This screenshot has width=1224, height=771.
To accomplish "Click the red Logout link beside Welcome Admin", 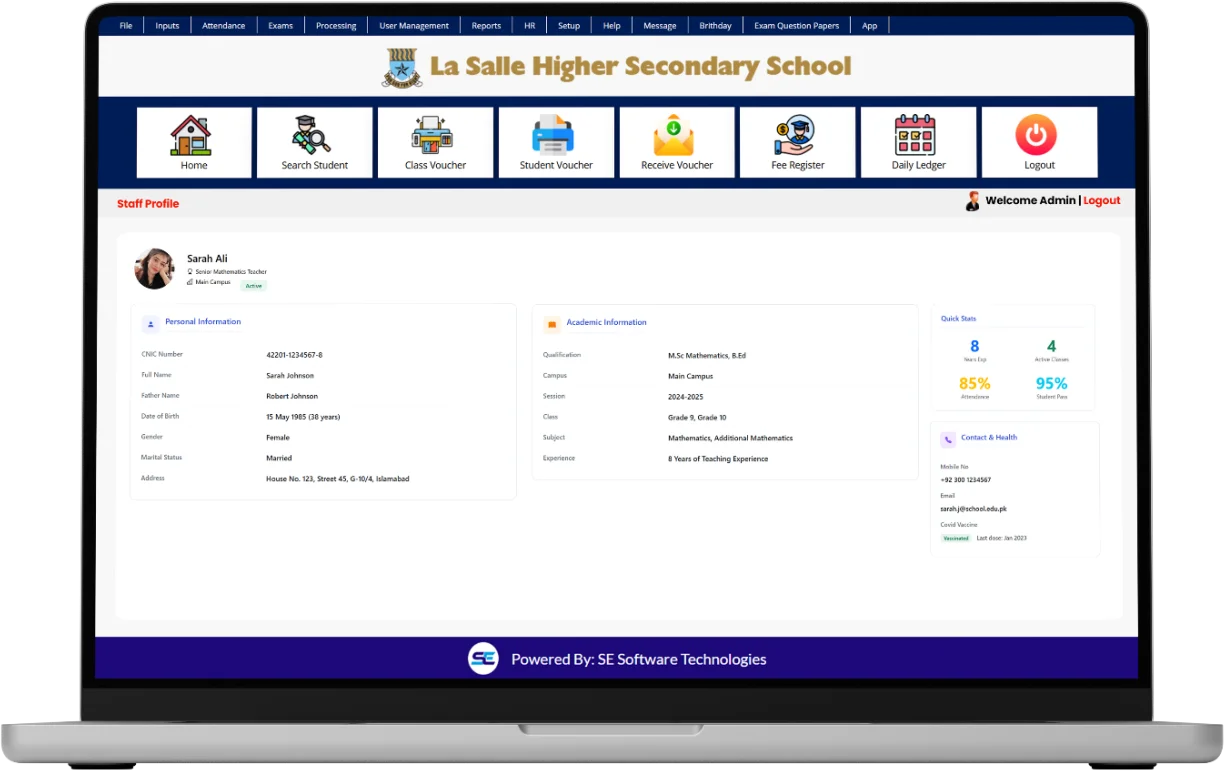I will [x=1101, y=201].
